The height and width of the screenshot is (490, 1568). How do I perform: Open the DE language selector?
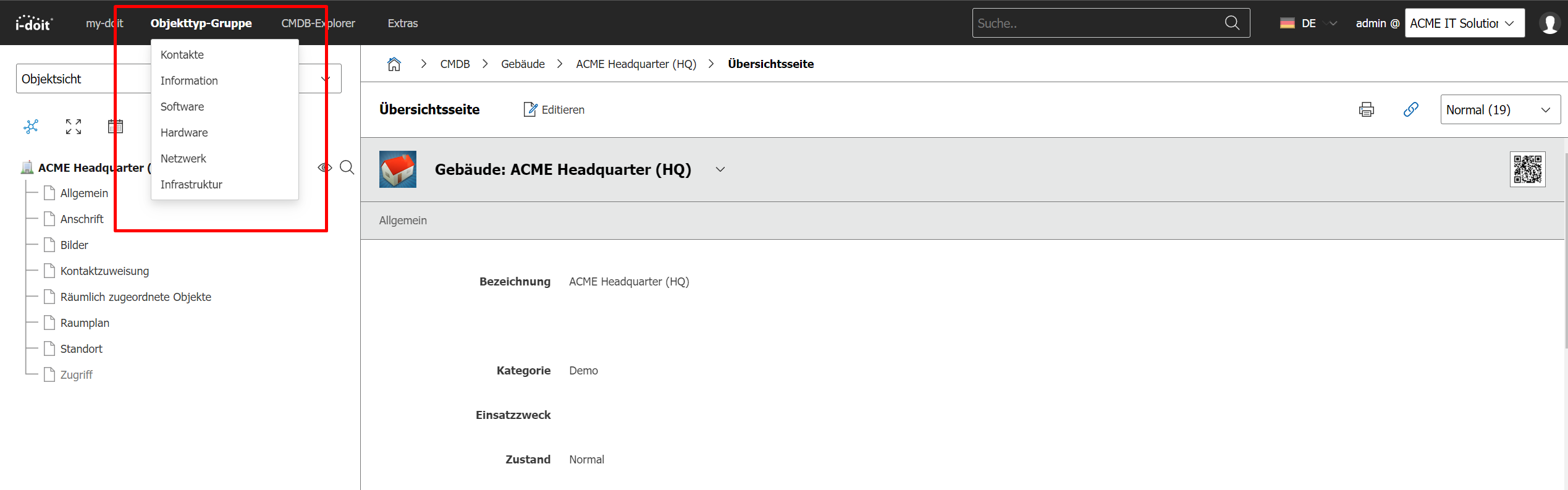[1308, 23]
